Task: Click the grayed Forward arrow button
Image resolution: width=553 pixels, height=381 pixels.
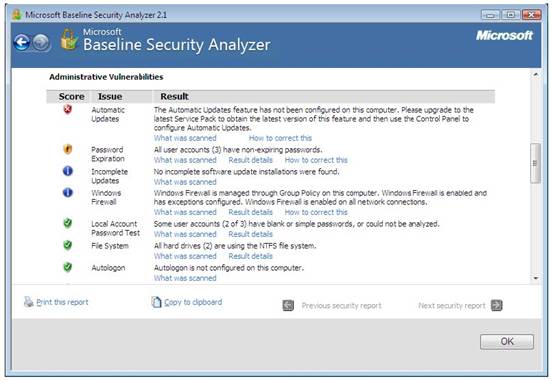Action: coord(41,43)
